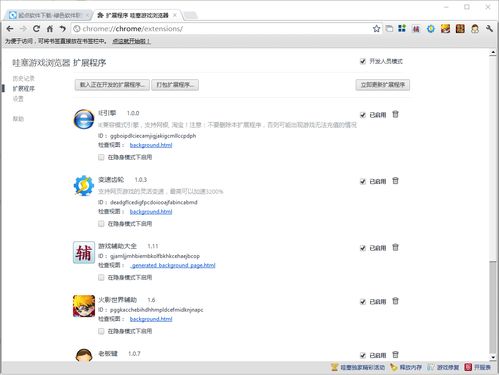Delete the 变速齿轮 extension with trash icon
This screenshot has height=375, width=499.
point(395,181)
